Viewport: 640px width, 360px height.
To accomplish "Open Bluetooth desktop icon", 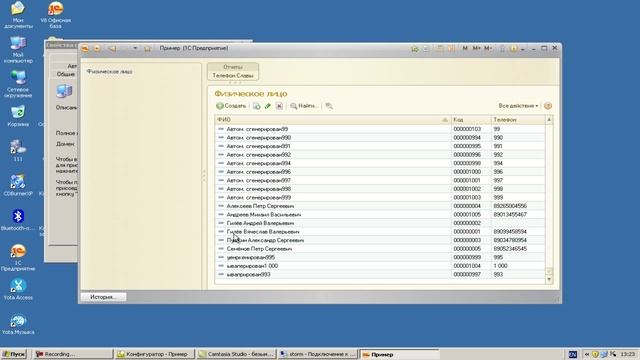I will tap(18, 220).
